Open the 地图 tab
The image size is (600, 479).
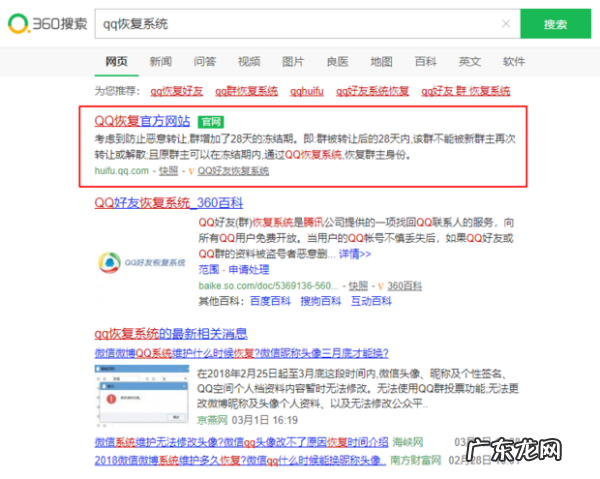point(382,61)
